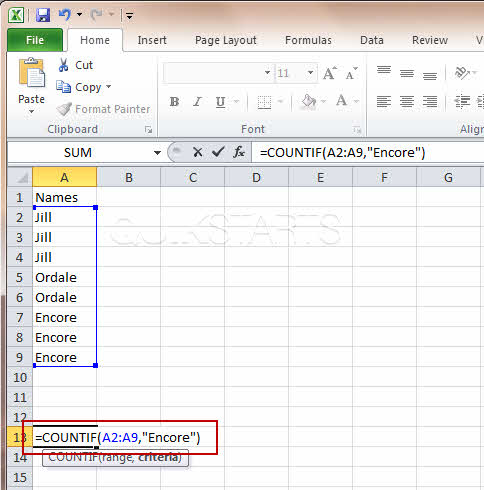Increase font size with the large A

pos(330,73)
